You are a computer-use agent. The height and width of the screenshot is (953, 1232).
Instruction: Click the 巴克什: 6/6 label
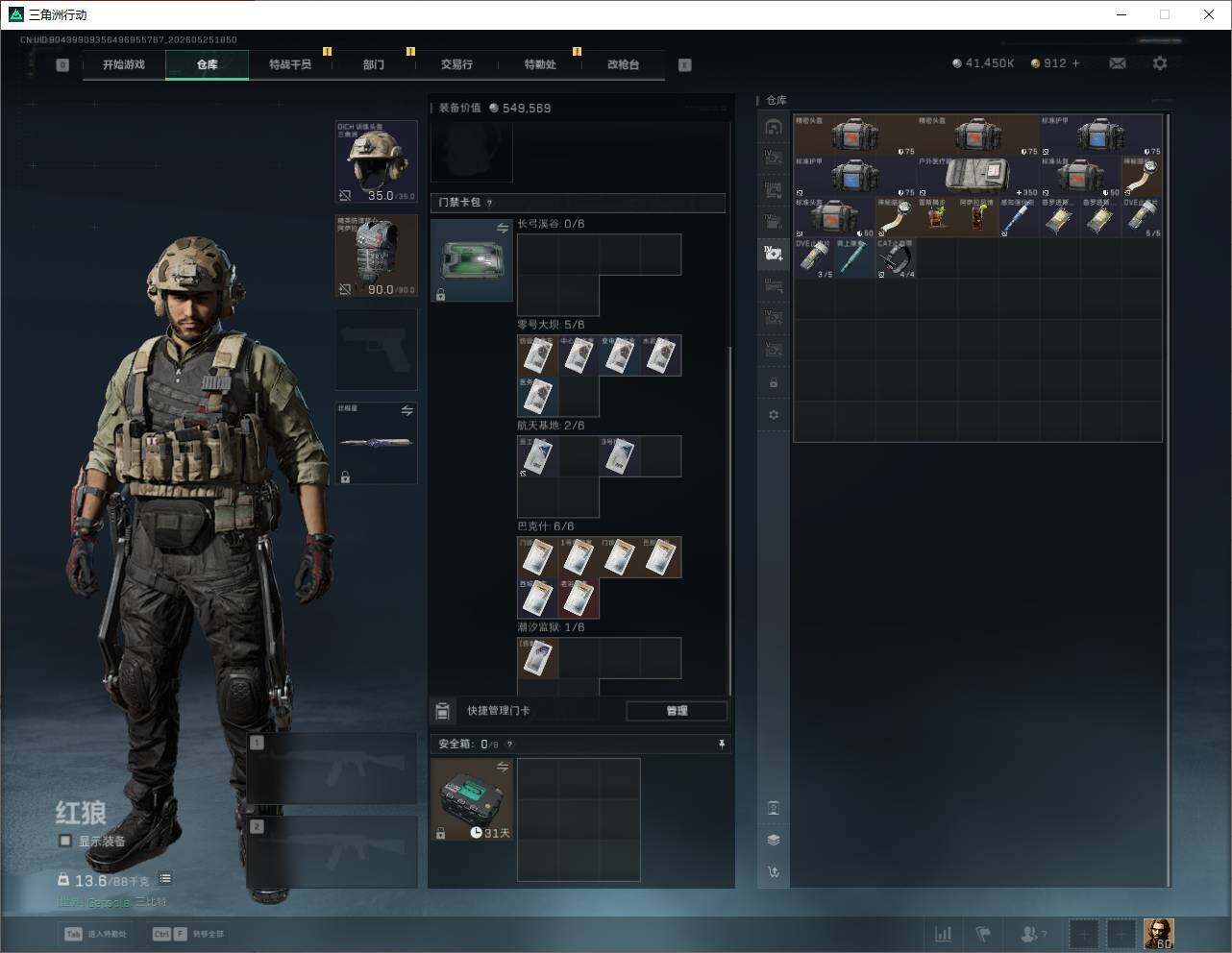pyautogui.click(x=546, y=526)
